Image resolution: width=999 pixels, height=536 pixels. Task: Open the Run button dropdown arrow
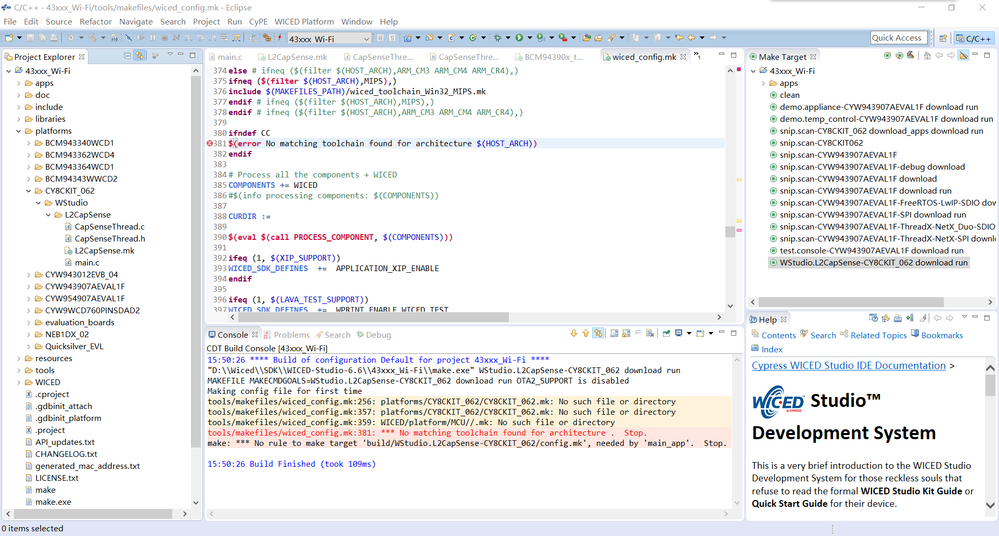pos(529,38)
